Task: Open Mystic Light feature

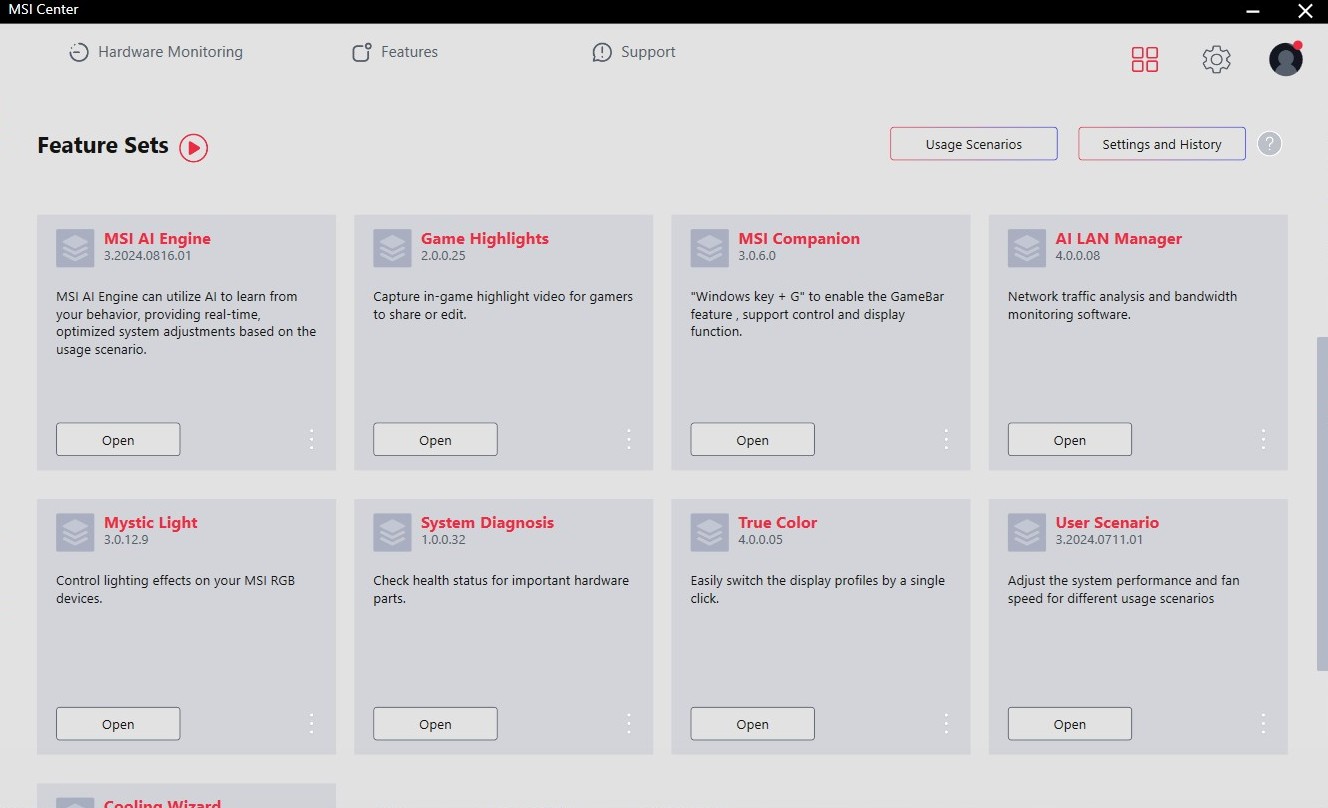Action: (x=118, y=724)
